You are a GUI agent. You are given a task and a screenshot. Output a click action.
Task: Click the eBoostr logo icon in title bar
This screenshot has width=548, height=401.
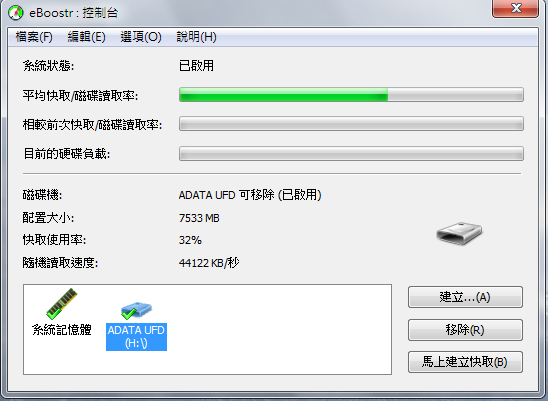pyautogui.click(x=15, y=13)
